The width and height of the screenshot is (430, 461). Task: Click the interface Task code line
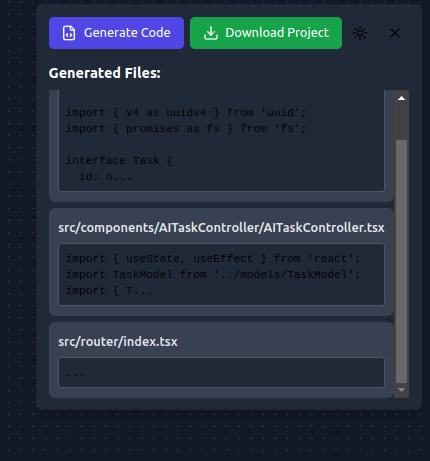click(119, 161)
